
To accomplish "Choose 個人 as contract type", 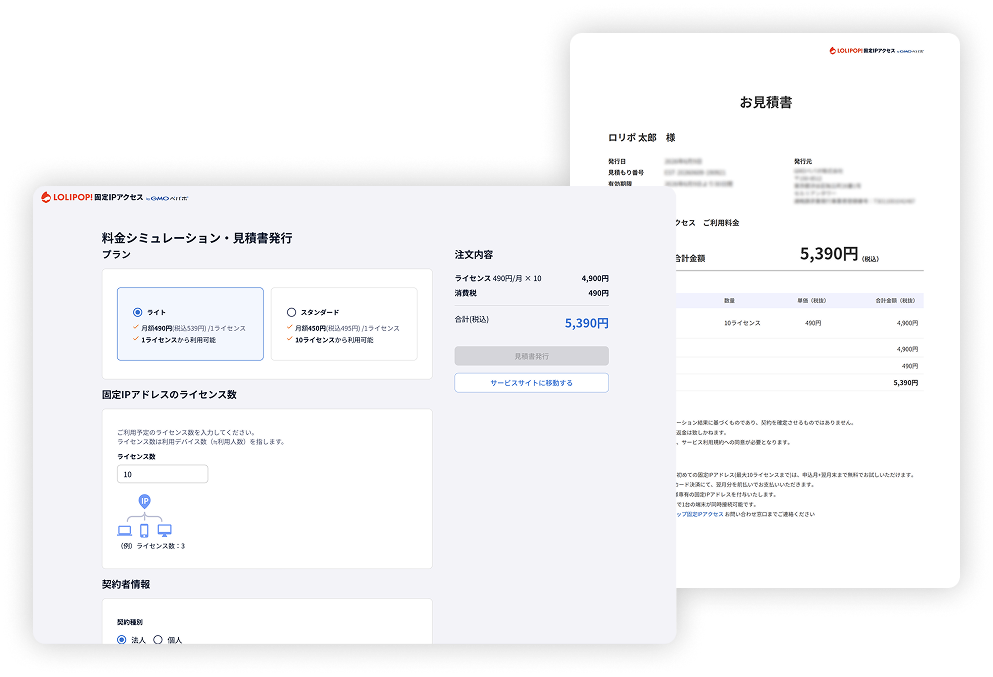I will tap(158, 640).
